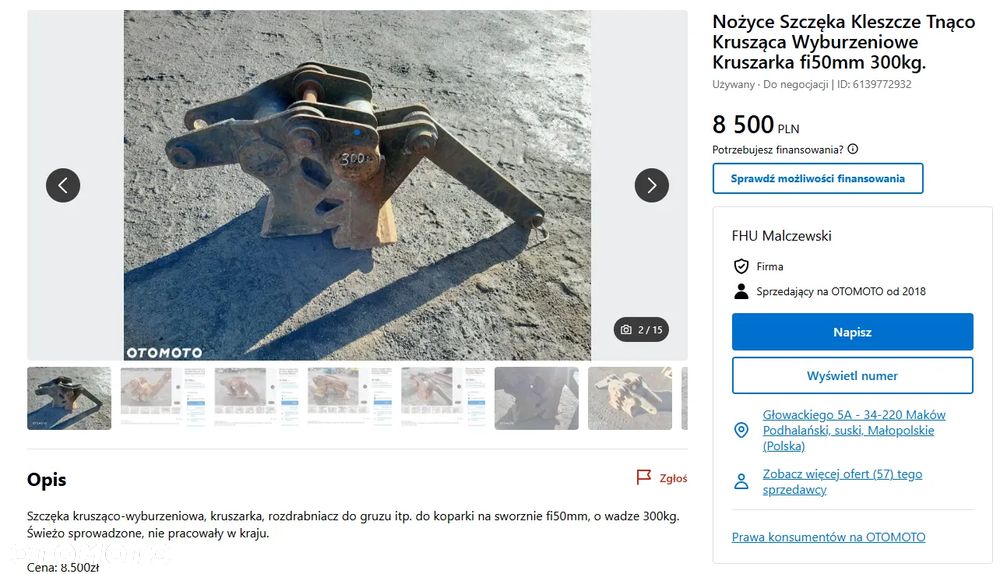
Task: Click the camera photo counter 2 / 15
Action: (x=642, y=330)
